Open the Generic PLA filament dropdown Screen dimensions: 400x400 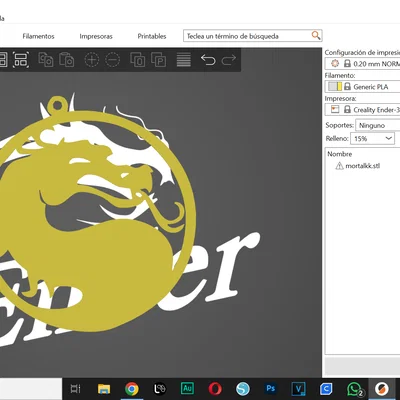tap(362, 87)
